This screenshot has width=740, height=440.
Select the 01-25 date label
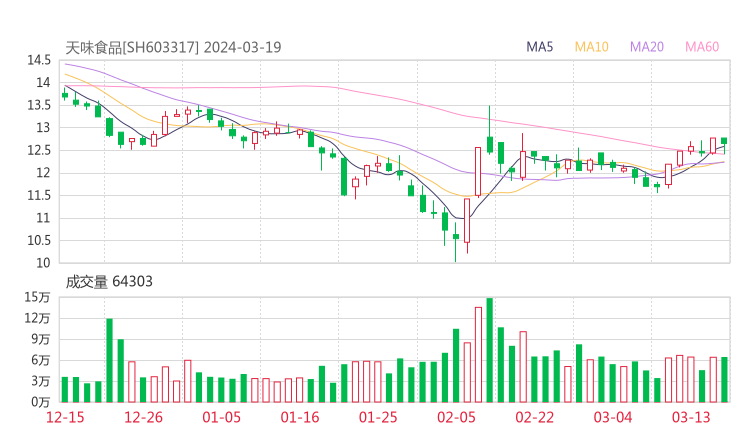[x=378, y=417]
